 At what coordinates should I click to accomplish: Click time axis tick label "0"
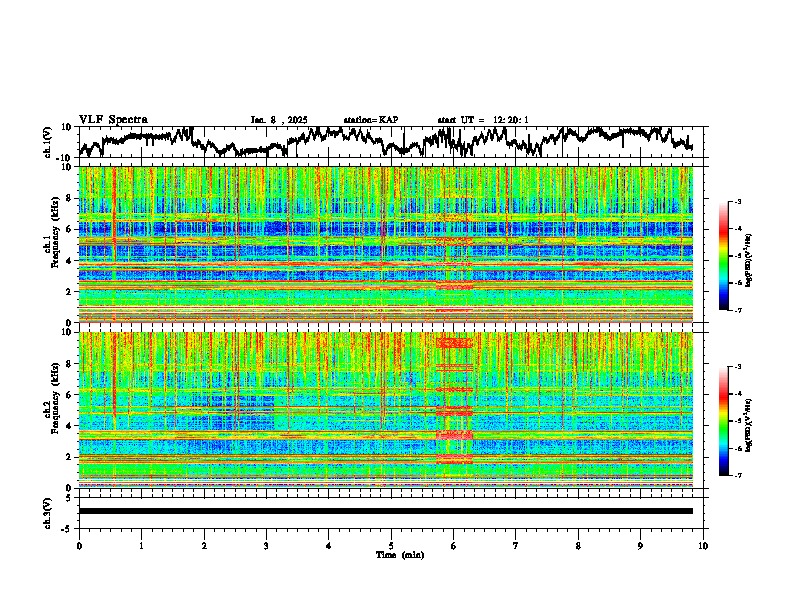click(x=79, y=546)
